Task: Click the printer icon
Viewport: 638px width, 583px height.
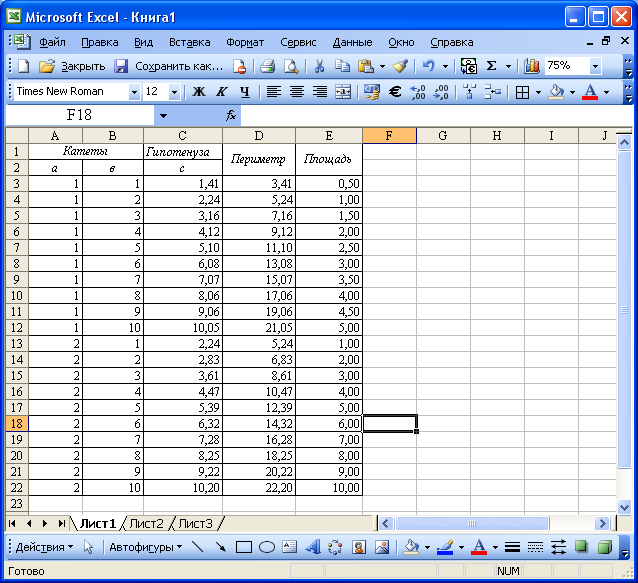Action: (x=267, y=66)
